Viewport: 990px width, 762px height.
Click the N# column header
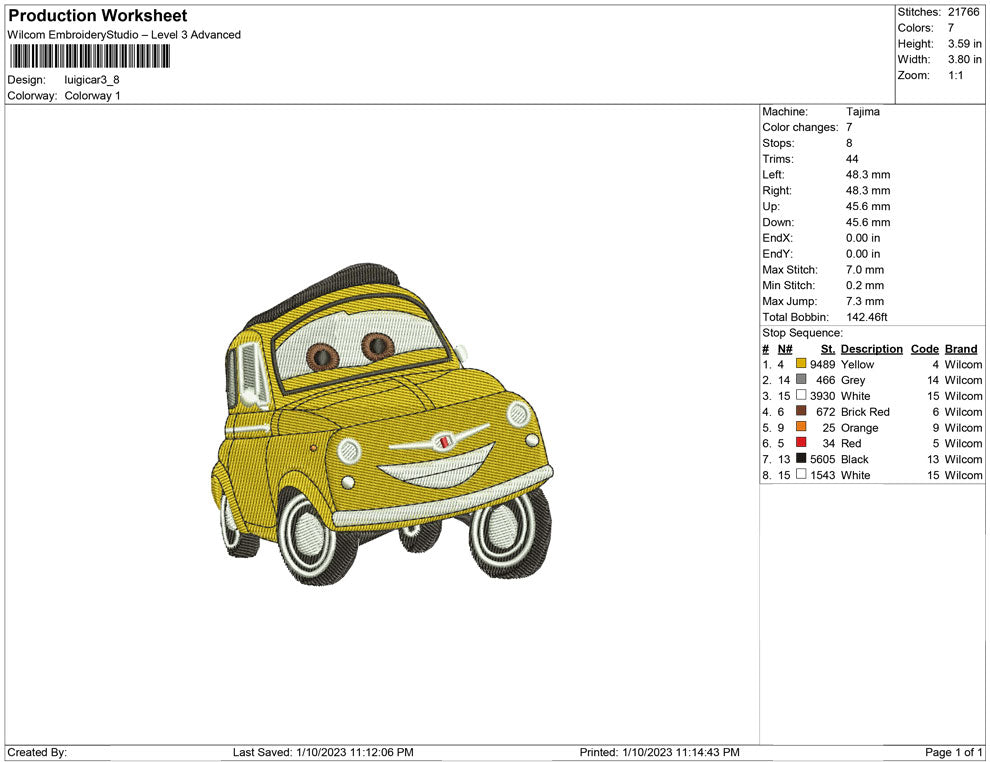click(784, 349)
